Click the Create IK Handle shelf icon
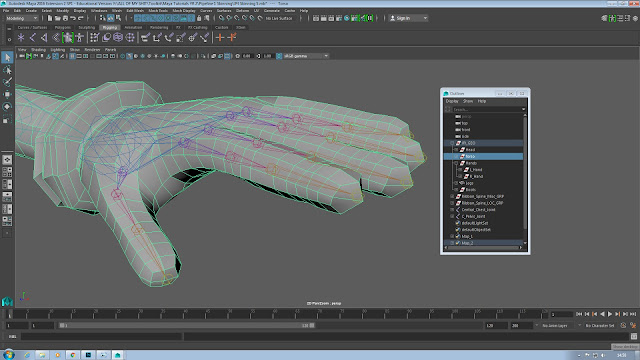 coord(44,38)
